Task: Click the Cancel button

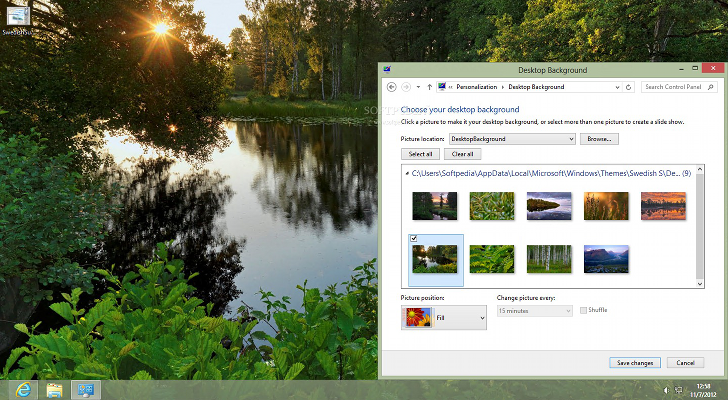Action: click(685, 363)
